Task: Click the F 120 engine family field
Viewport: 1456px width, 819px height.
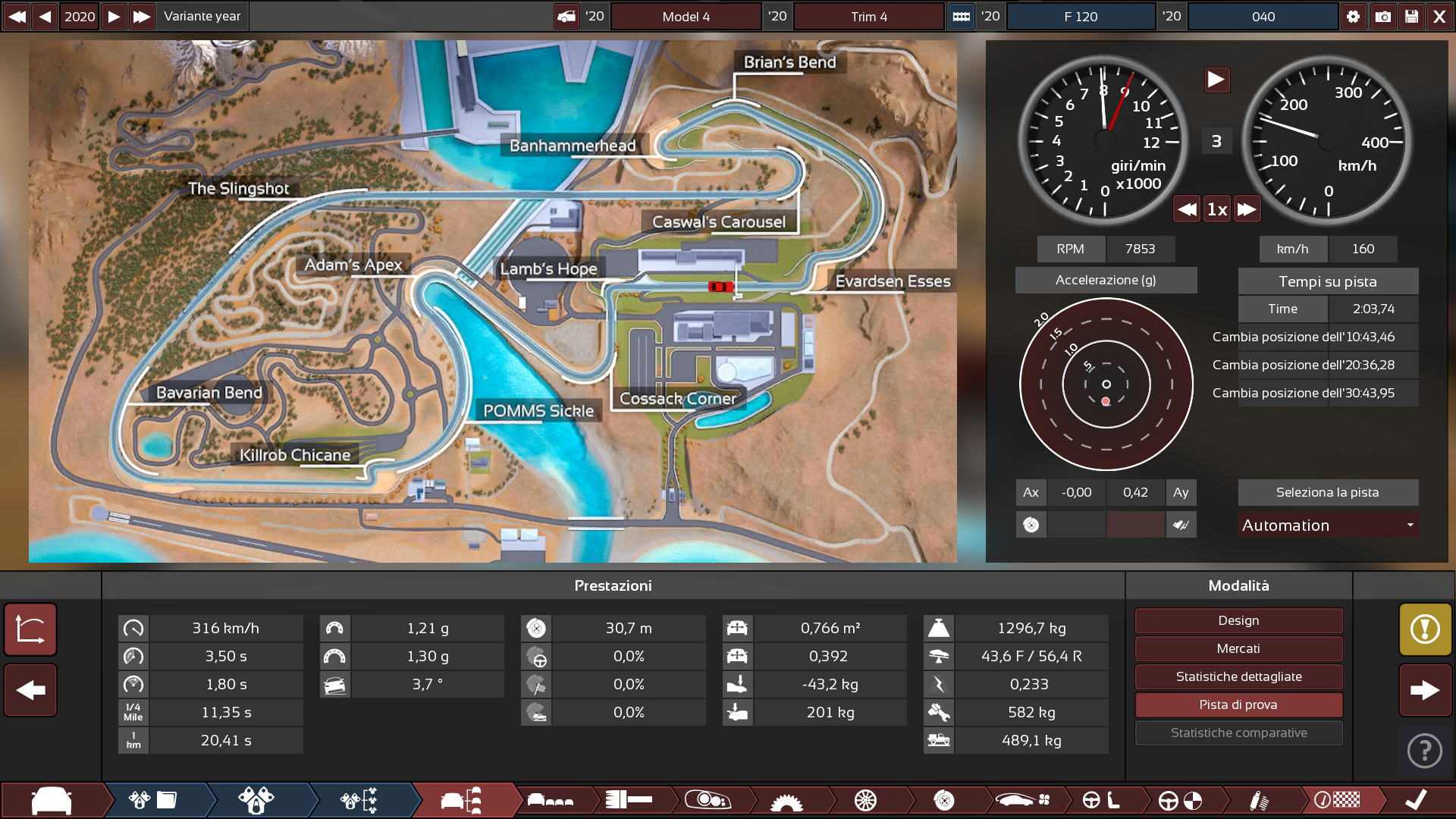Action: [1081, 17]
